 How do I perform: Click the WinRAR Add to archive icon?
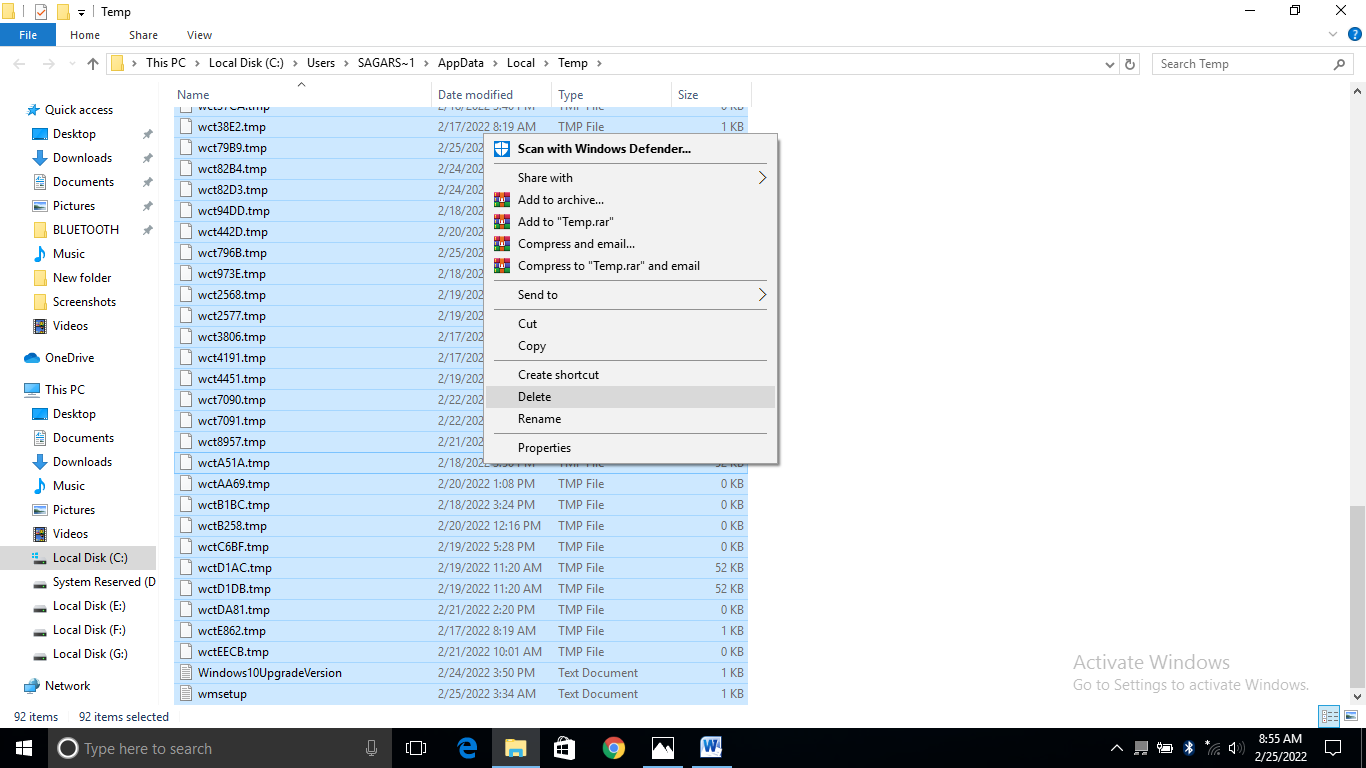tap(503, 200)
